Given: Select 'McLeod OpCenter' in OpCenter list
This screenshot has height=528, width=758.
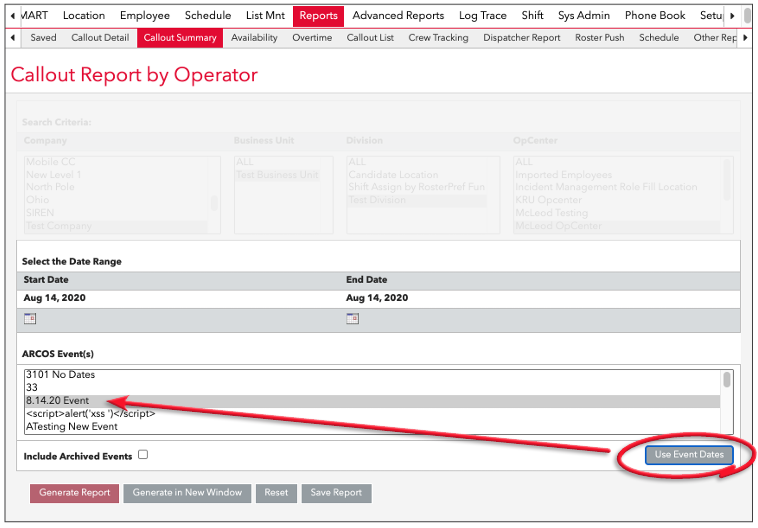Looking at the screenshot, I should [617, 226].
